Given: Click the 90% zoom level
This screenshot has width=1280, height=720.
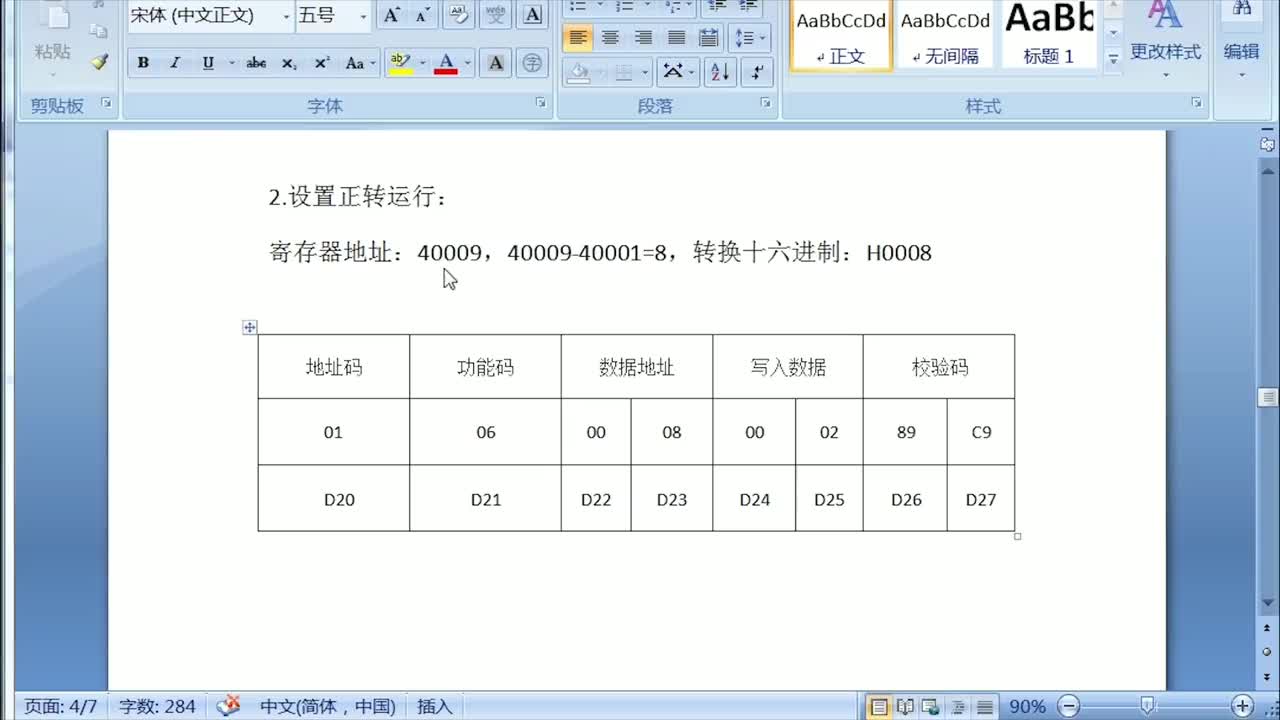Looking at the screenshot, I should [x=1027, y=706].
